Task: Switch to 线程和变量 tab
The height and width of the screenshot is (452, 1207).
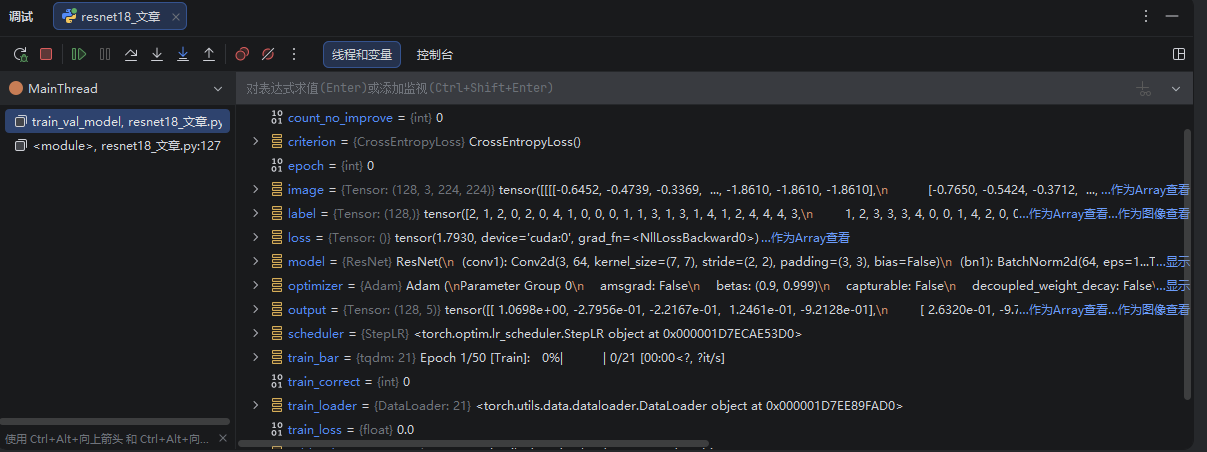Action: pos(362,54)
